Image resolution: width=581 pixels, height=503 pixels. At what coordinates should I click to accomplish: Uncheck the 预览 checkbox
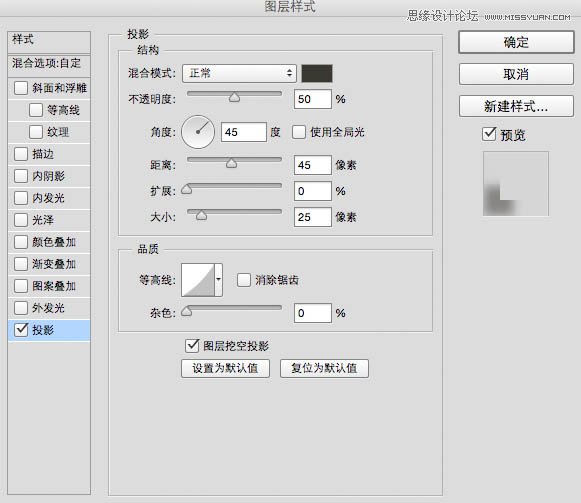click(489, 134)
